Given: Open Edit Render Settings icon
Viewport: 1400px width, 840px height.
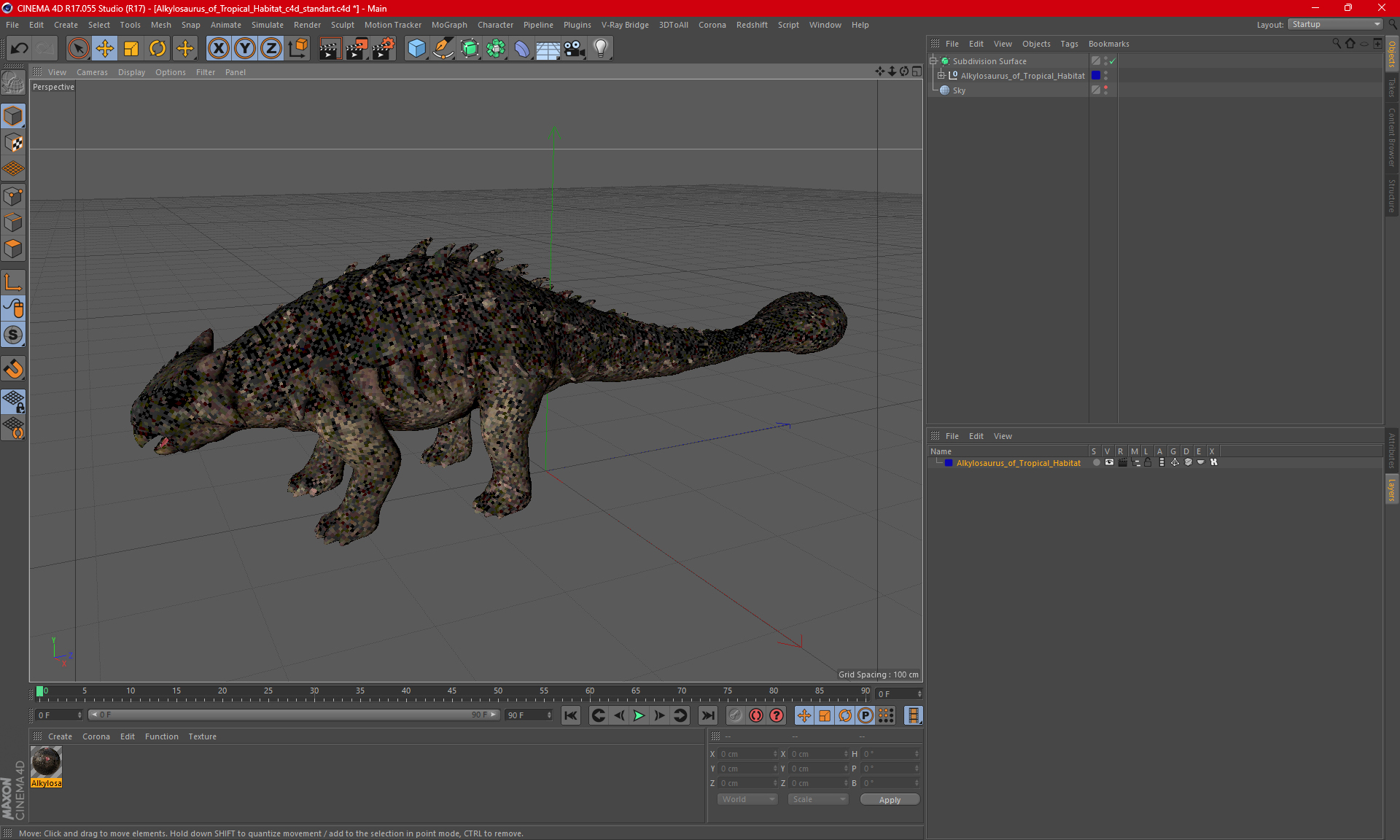Looking at the screenshot, I should [x=384, y=48].
